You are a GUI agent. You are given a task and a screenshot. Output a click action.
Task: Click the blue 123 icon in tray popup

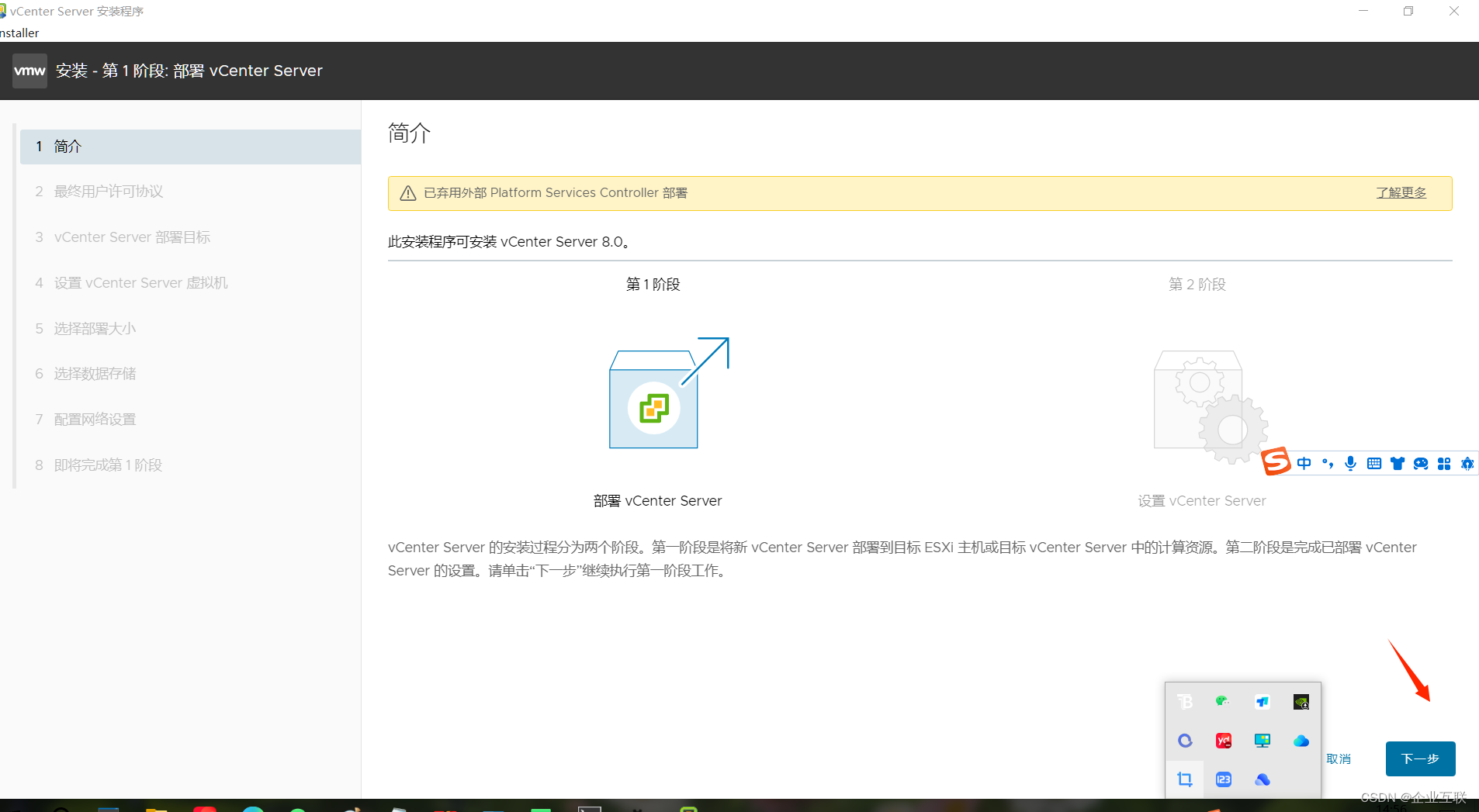(1224, 779)
